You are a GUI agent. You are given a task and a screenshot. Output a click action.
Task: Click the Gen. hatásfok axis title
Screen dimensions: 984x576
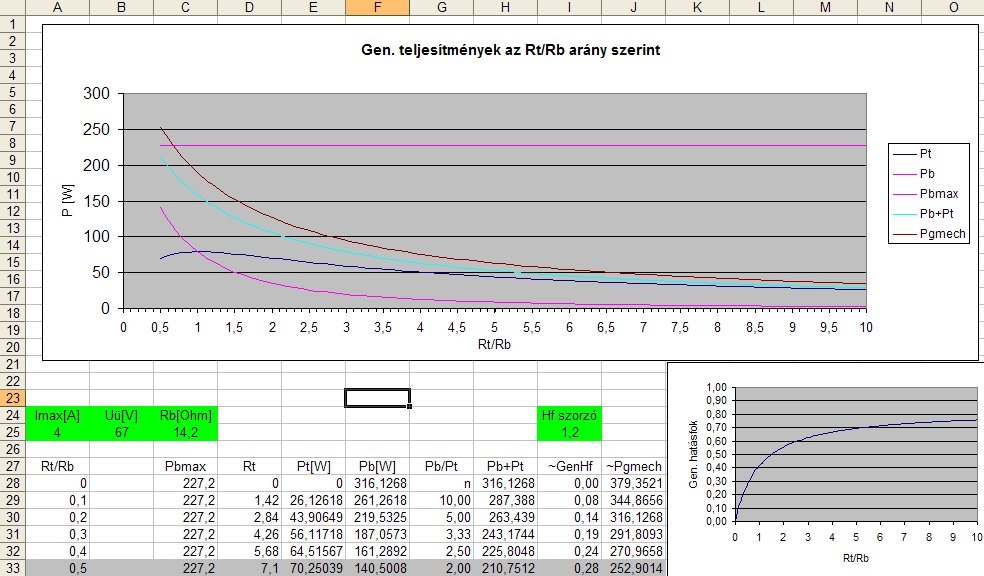(x=693, y=454)
